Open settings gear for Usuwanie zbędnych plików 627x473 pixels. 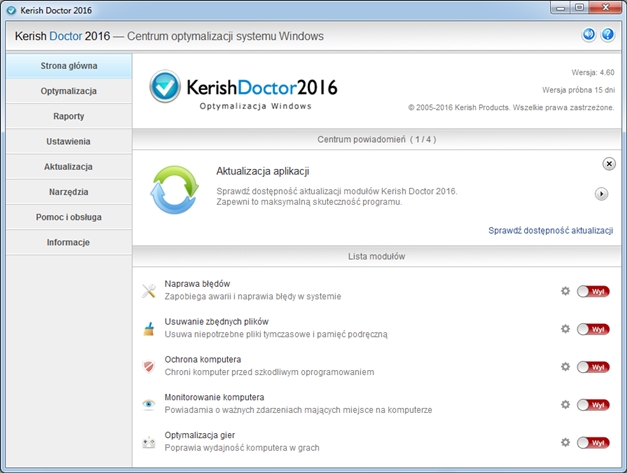(x=565, y=328)
